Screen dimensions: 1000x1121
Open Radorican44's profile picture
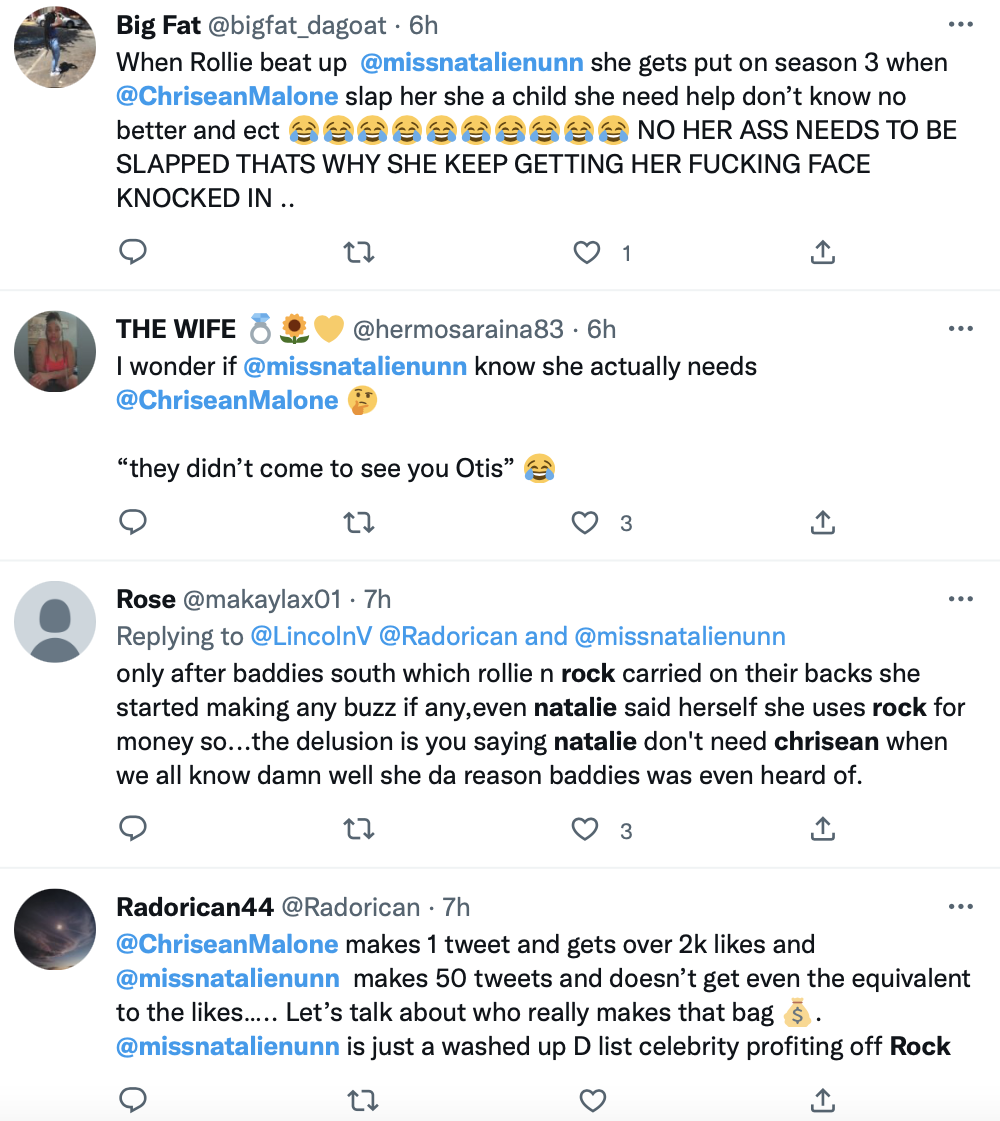55,928
